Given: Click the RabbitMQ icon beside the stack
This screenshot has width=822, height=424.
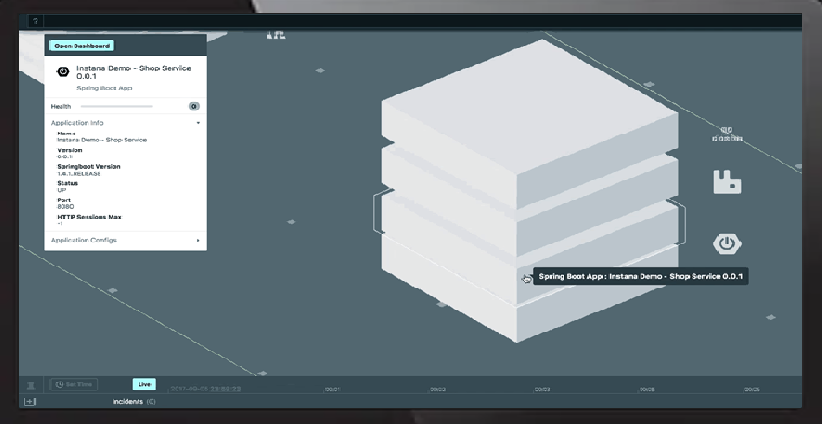Looking at the screenshot, I should tap(727, 182).
